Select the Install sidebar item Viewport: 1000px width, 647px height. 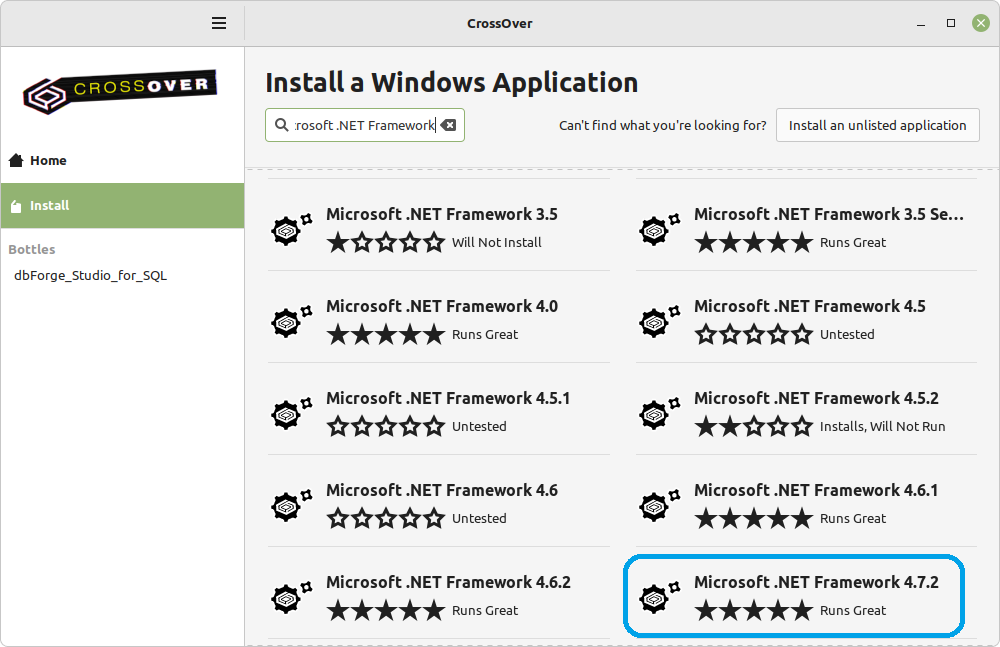[x=50, y=206]
